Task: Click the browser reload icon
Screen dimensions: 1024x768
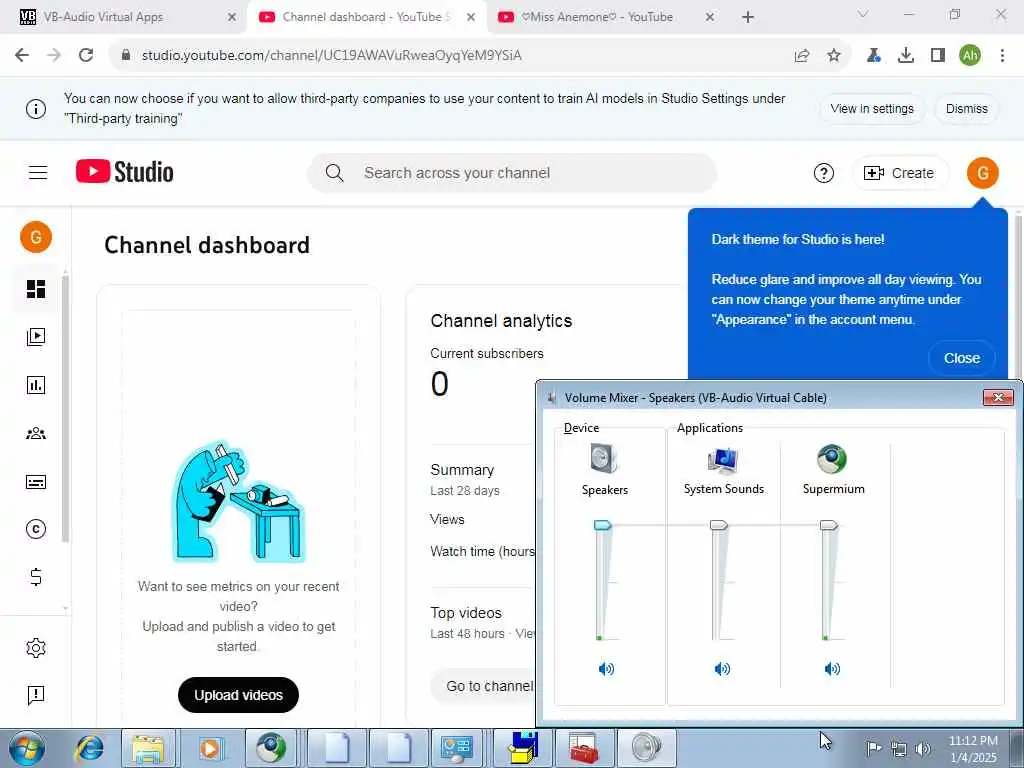Action: [x=86, y=56]
